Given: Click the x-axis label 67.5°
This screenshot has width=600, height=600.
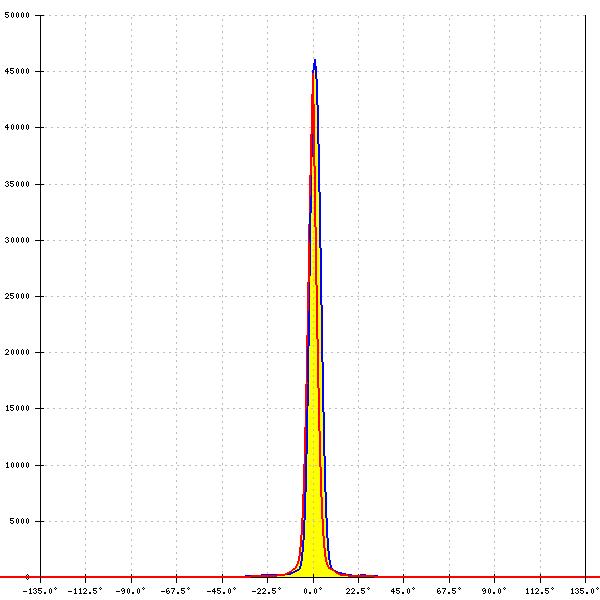Looking at the screenshot, I should click(x=449, y=591).
